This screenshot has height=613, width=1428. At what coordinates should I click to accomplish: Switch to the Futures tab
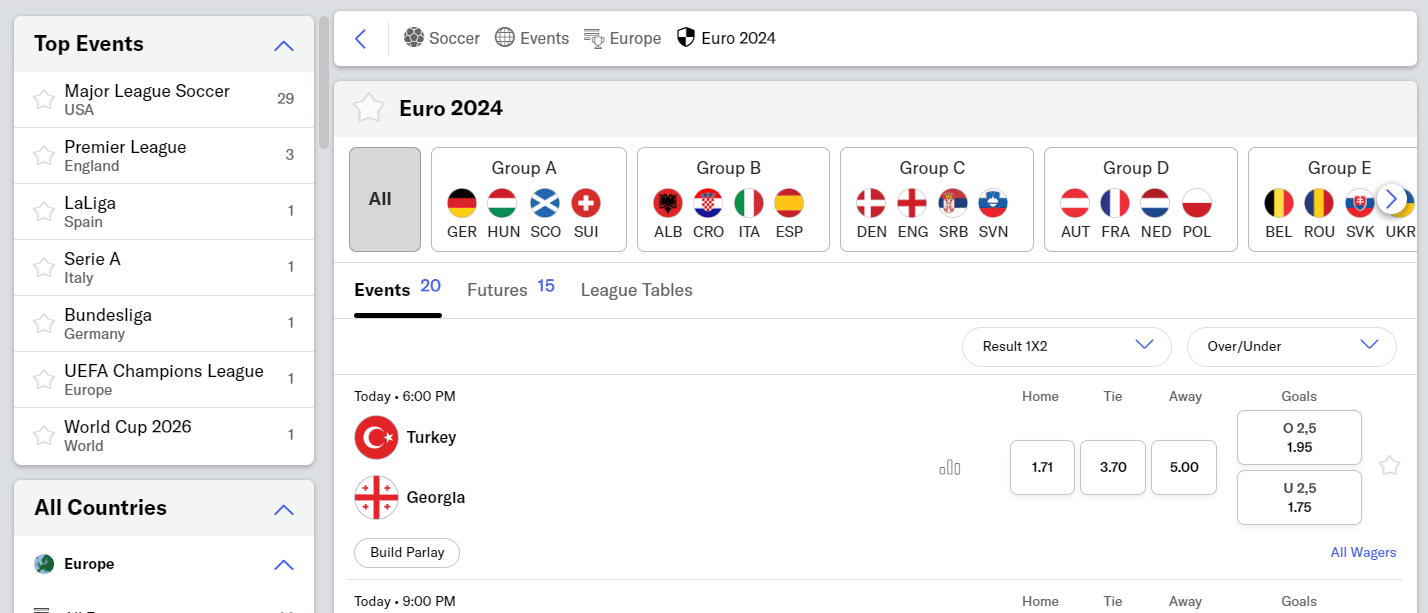pos(497,289)
